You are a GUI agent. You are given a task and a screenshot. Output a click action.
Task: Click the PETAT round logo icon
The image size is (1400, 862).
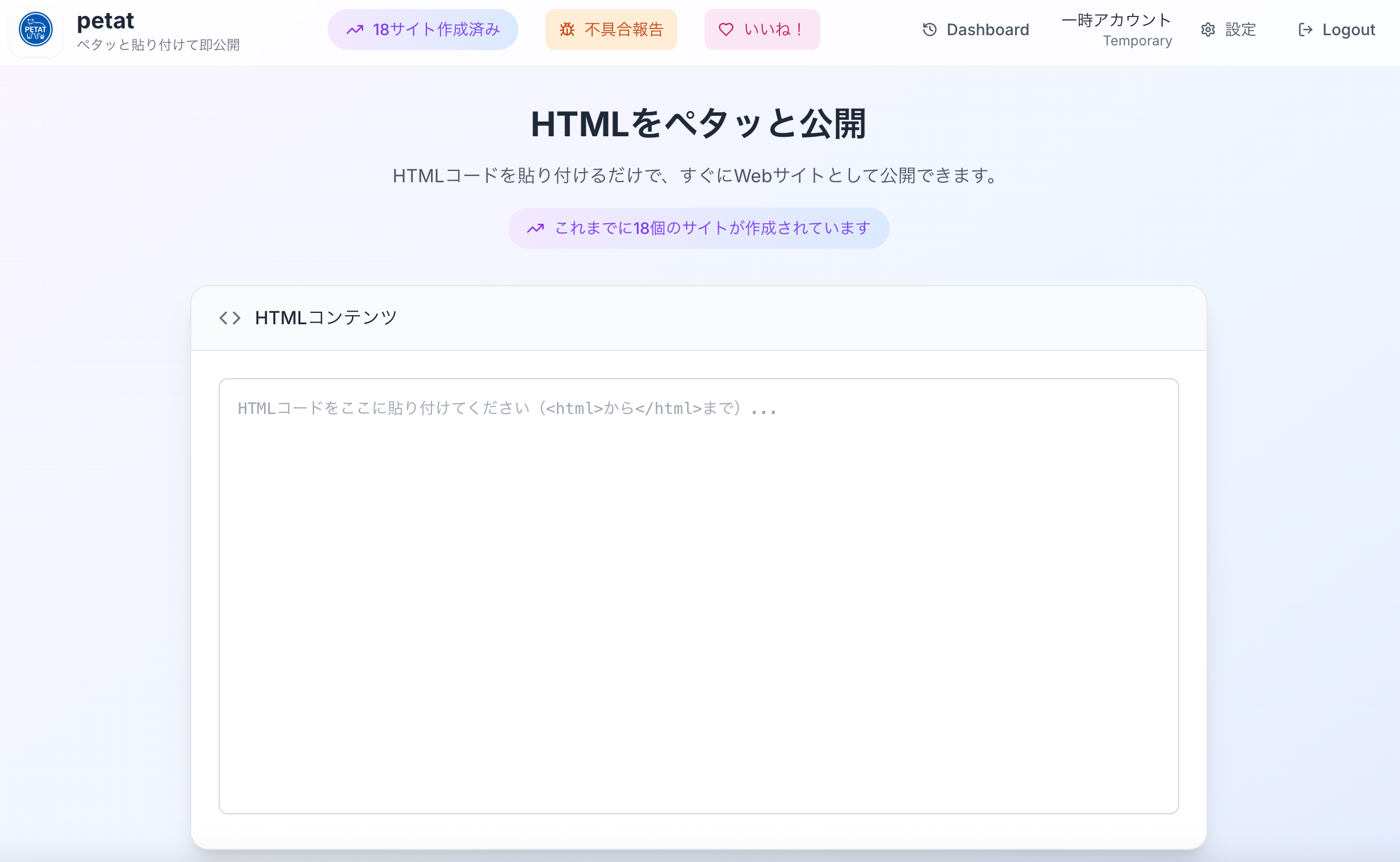[35, 30]
